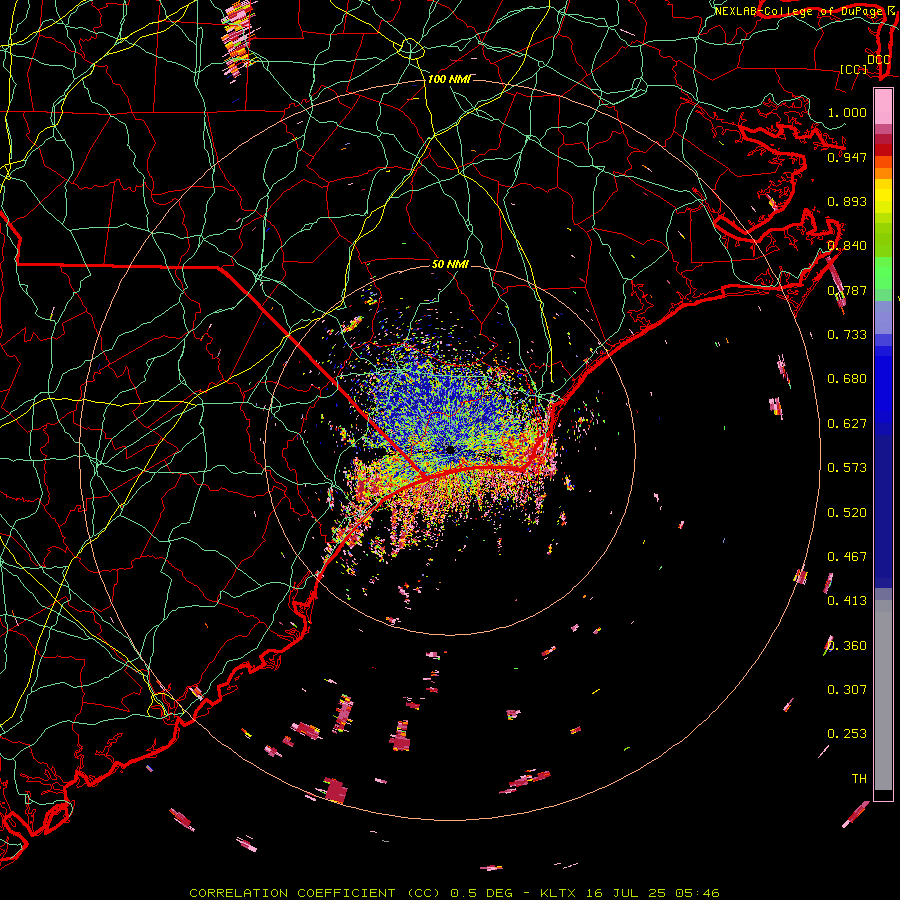Click the 0.787 color scale value

847,290
